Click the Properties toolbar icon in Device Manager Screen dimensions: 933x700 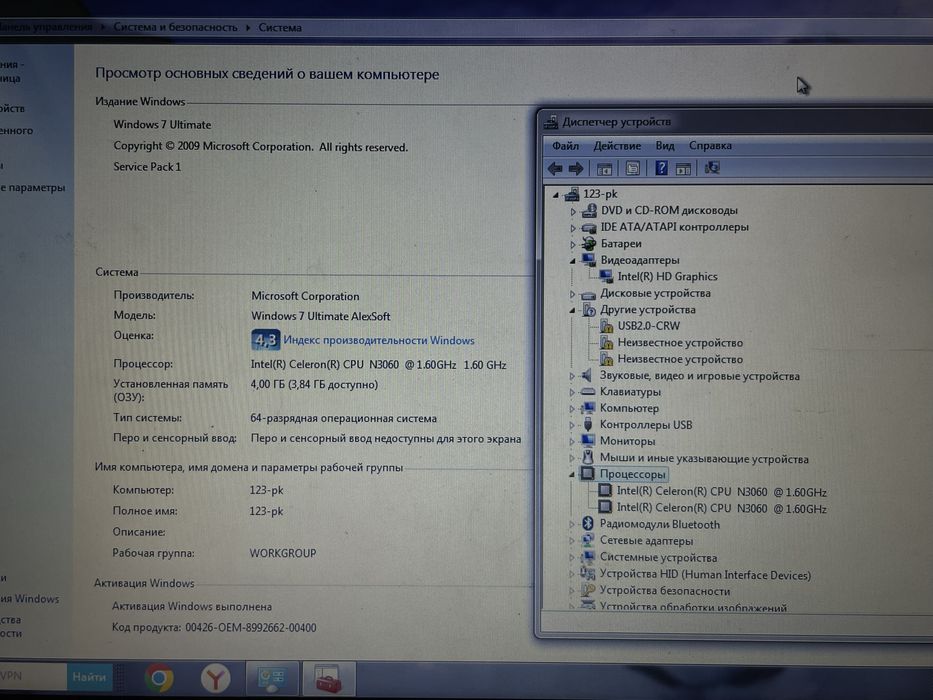(x=633, y=168)
